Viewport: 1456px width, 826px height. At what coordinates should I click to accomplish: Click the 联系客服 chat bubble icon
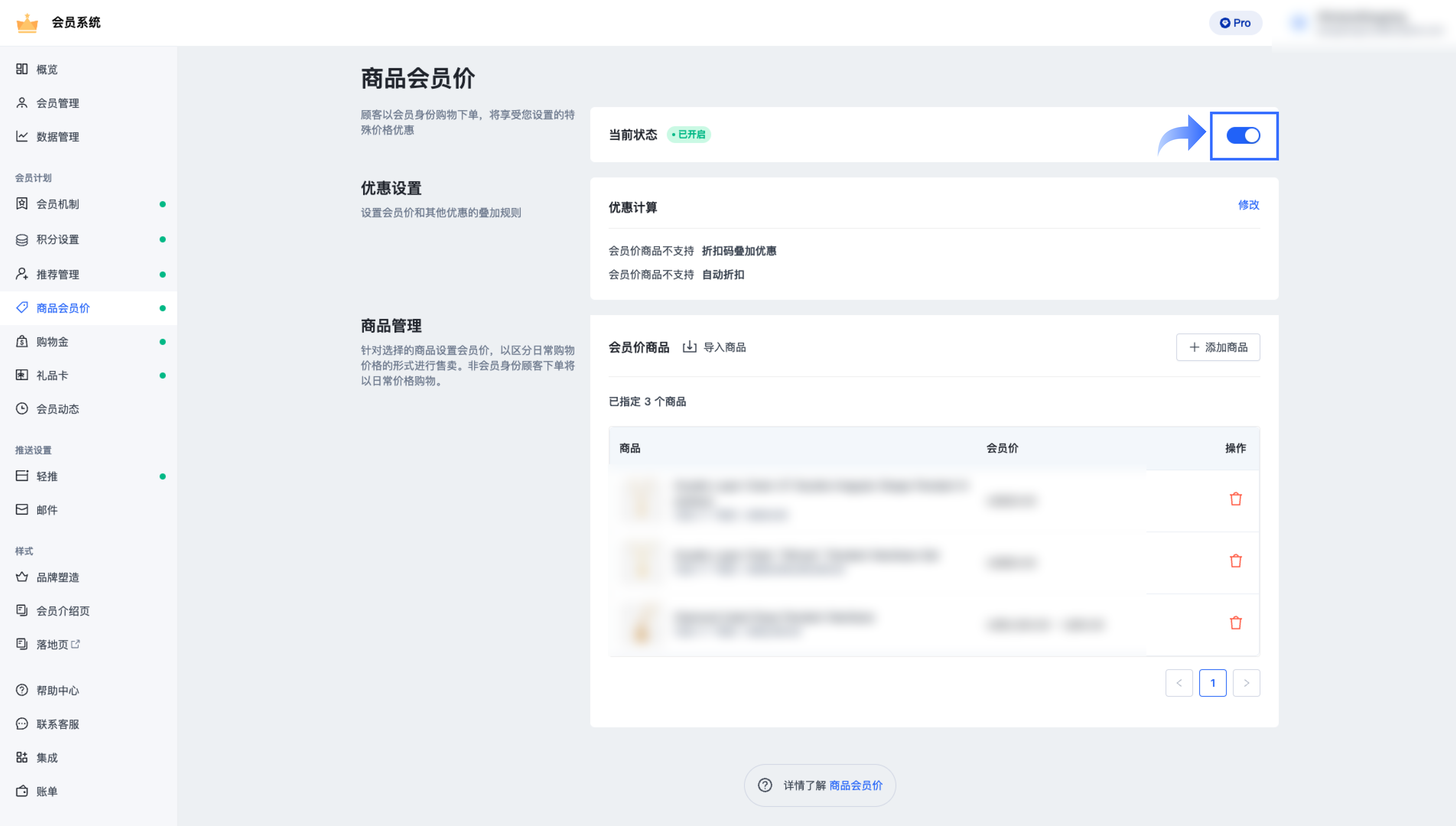click(22, 724)
